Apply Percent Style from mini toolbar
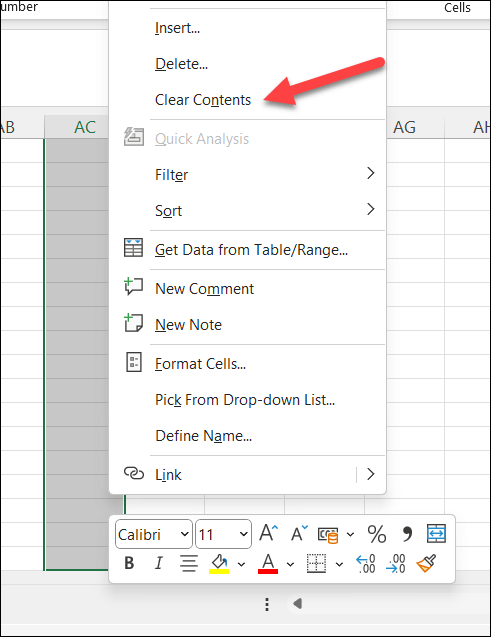Image resolution: width=491 pixels, height=637 pixels. [x=376, y=534]
